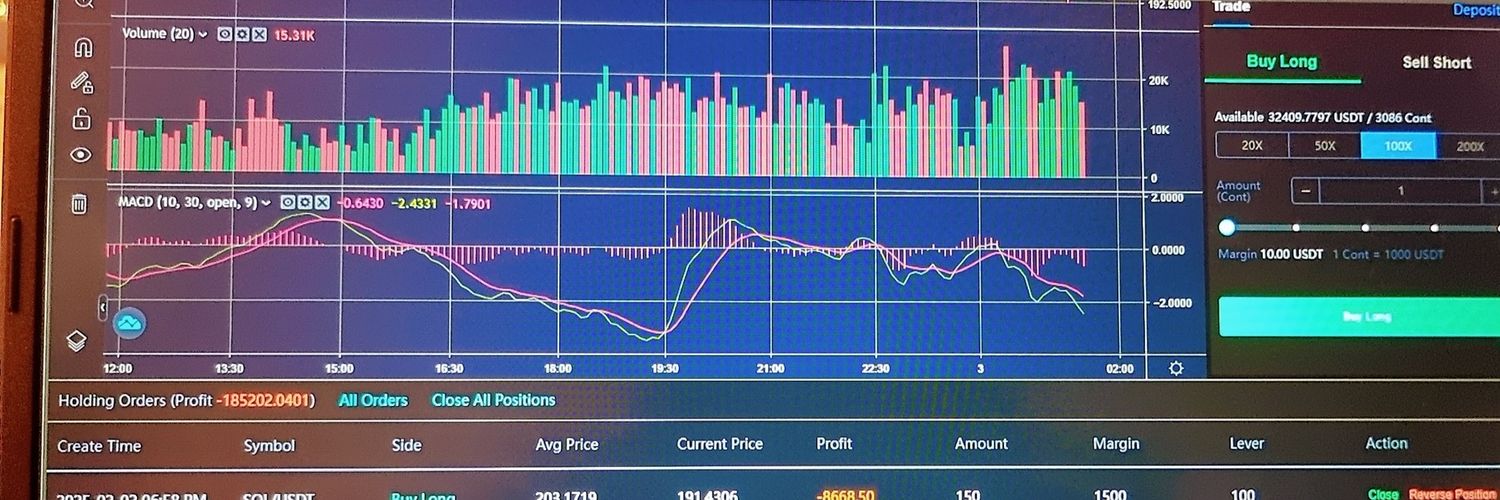Screen dimensions: 1500x500
Task: Click the Amount (Cont) input field
Action: click(1400, 191)
